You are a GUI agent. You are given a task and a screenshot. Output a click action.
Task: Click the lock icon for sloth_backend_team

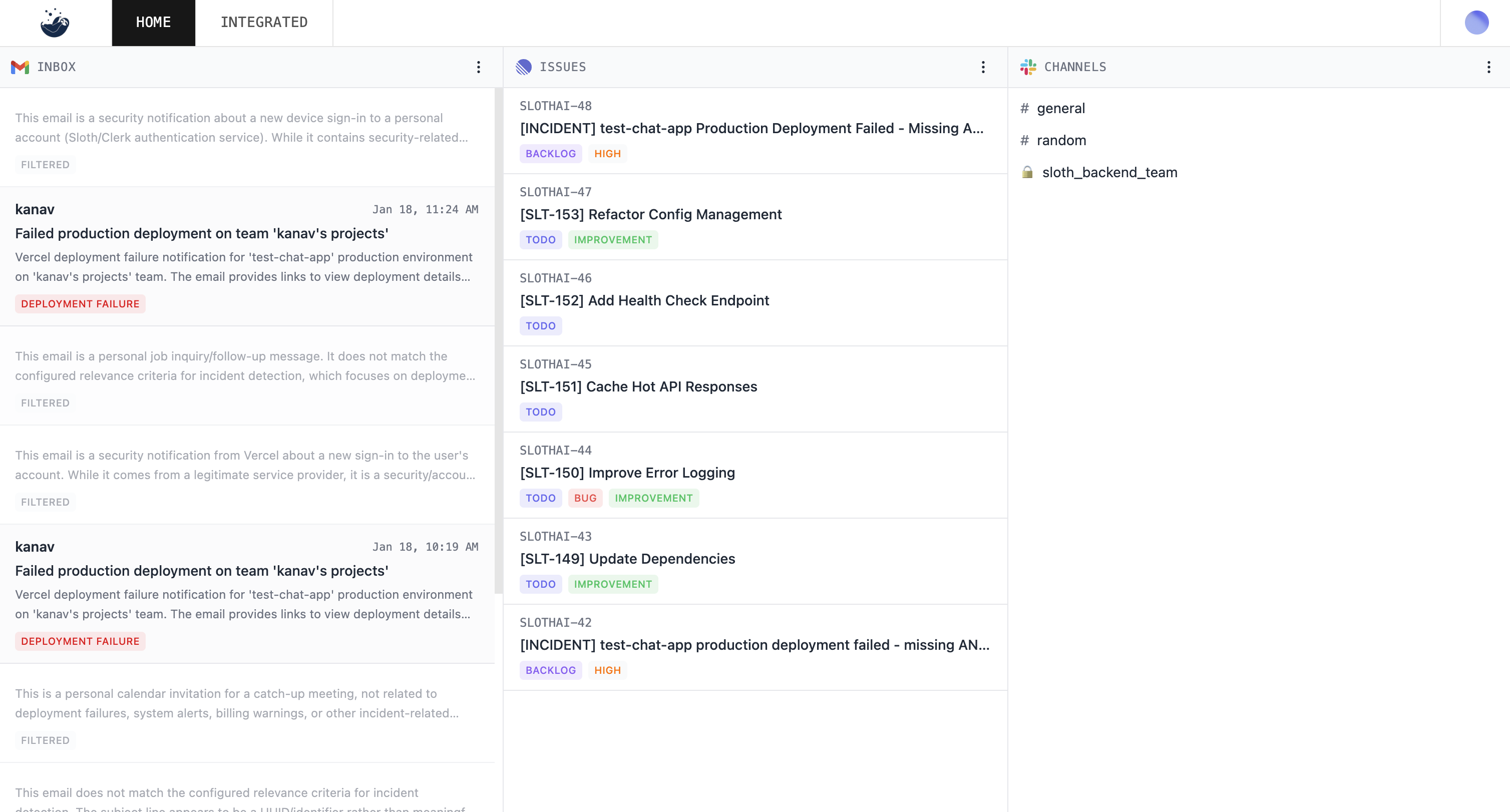point(1027,172)
